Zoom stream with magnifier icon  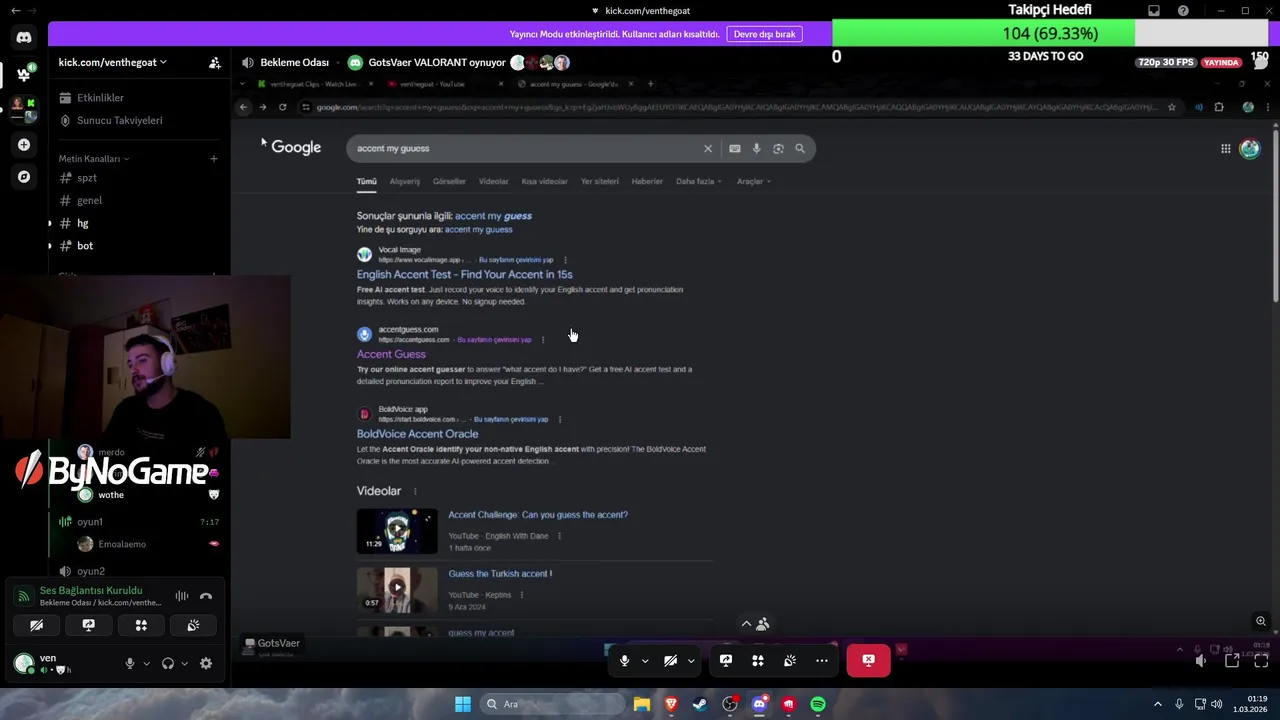pyautogui.click(x=1261, y=621)
